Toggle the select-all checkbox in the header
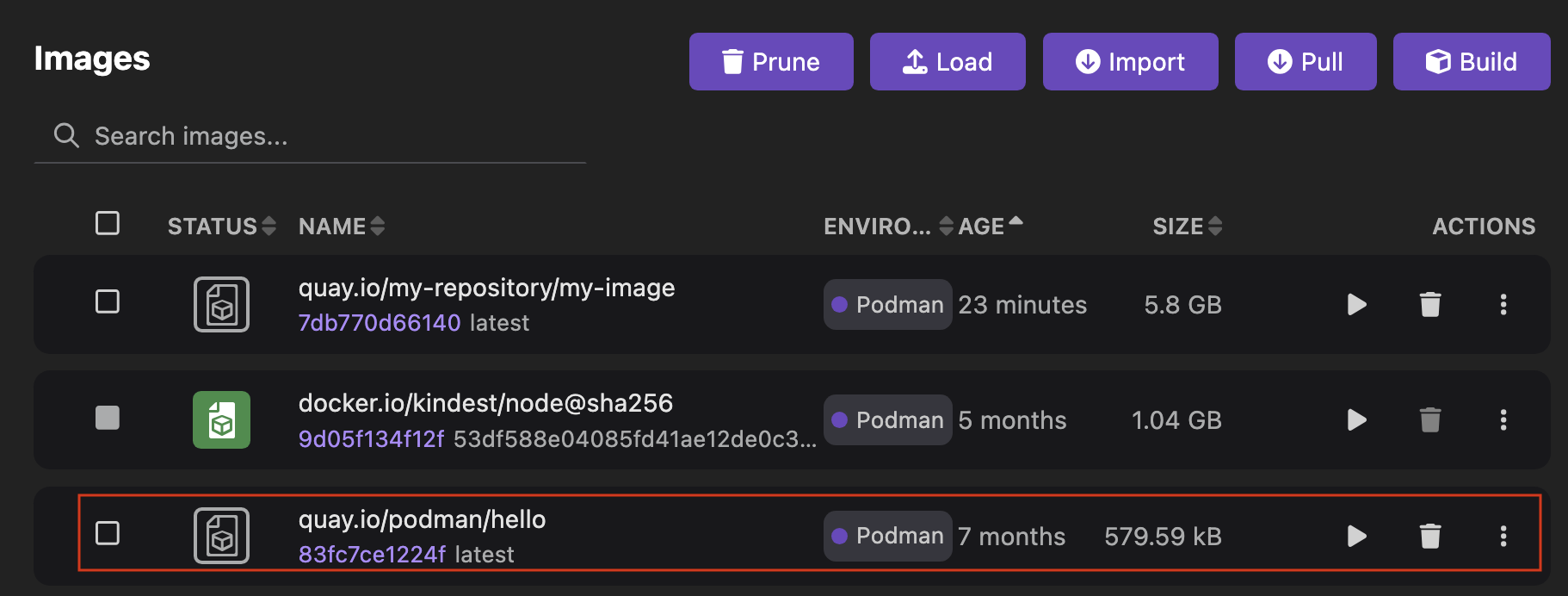This screenshot has height=596, width=1568. 107,223
